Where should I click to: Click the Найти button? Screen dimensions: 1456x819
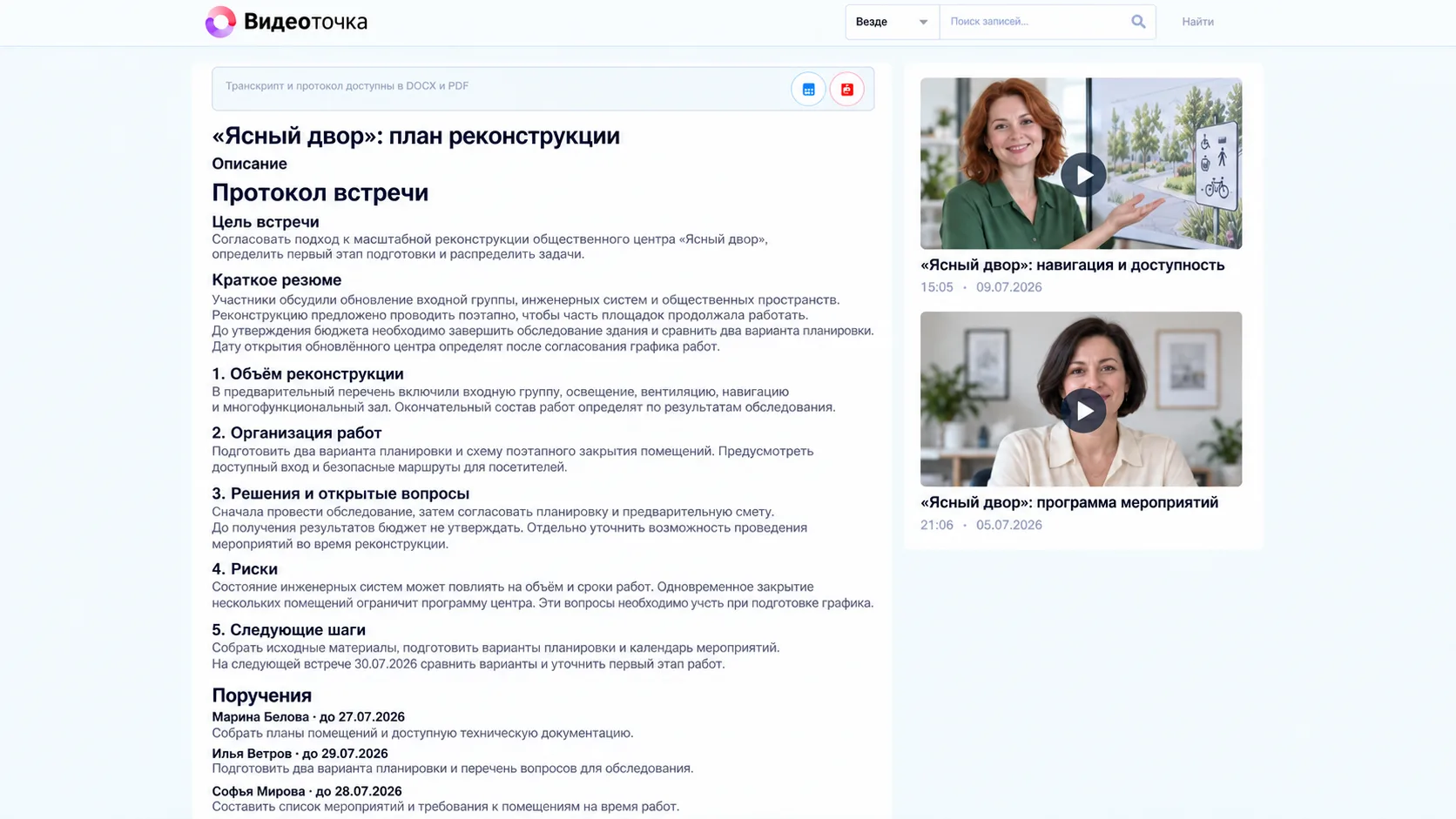click(x=1197, y=22)
